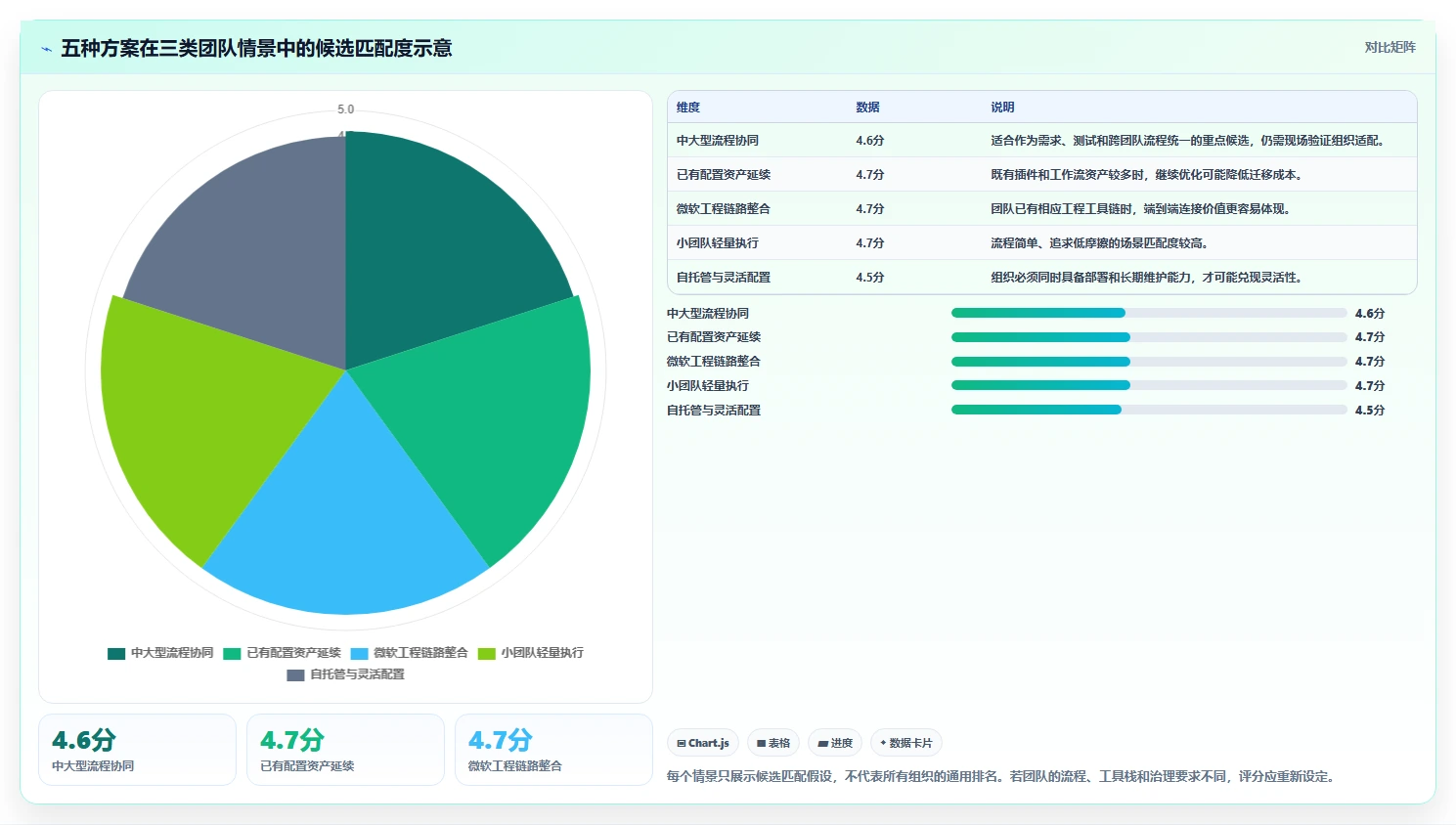Select table row 中大型流程协同
The width and height of the screenshot is (1456, 825).
tap(1041, 141)
